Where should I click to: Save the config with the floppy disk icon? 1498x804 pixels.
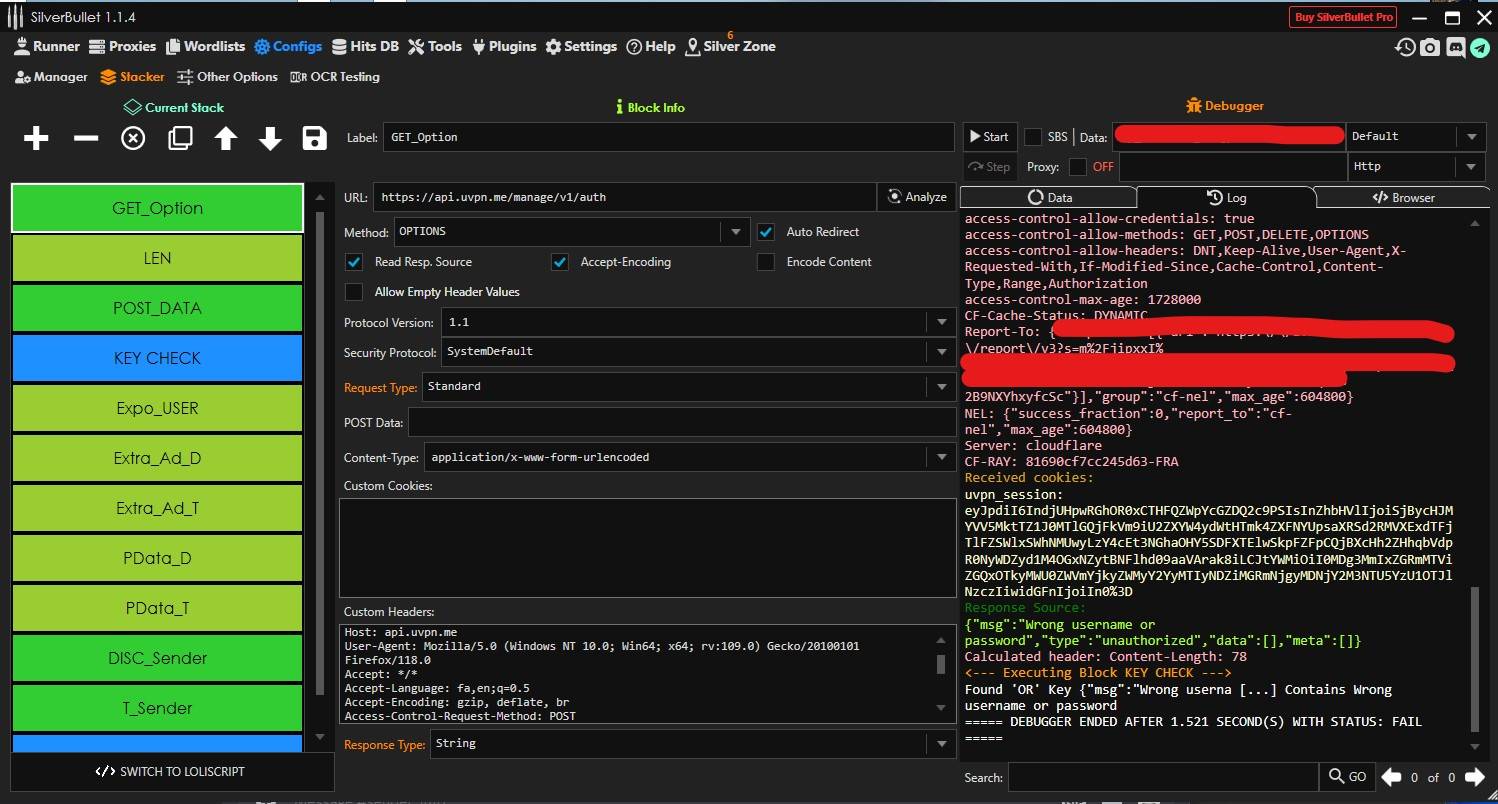coord(315,138)
